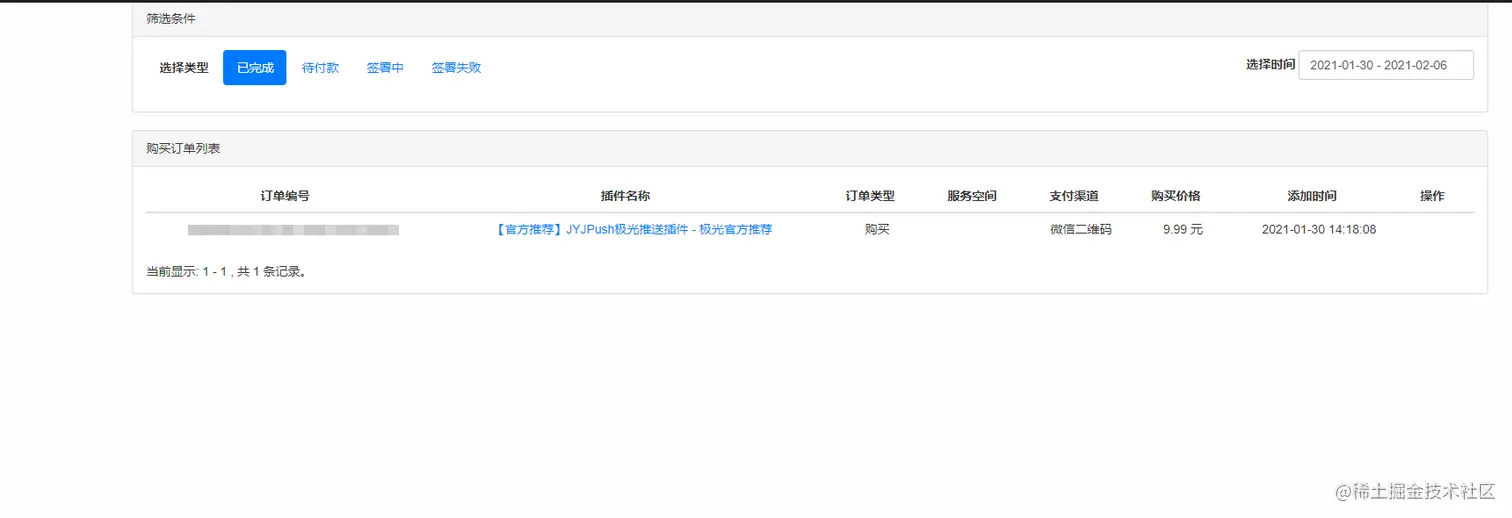Viewport: 1512px width, 518px height.
Task: Click the 购买价格 column header
Action: pyautogui.click(x=1176, y=196)
